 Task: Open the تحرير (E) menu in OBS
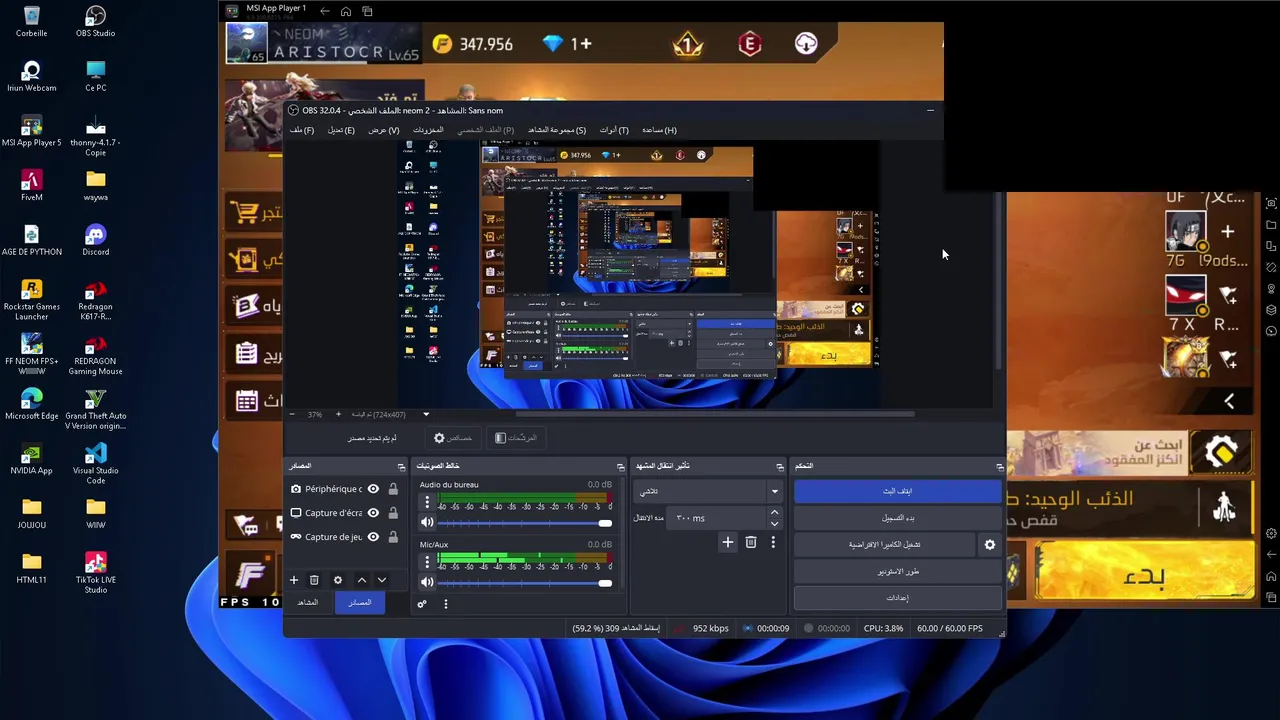pyautogui.click(x=341, y=130)
